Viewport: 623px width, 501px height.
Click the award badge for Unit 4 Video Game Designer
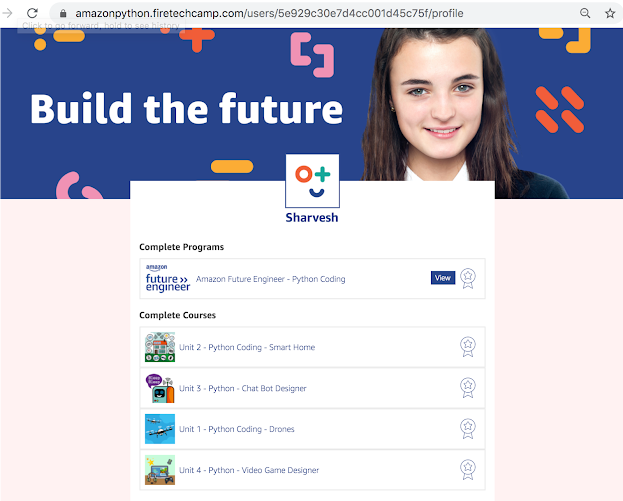point(468,470)
